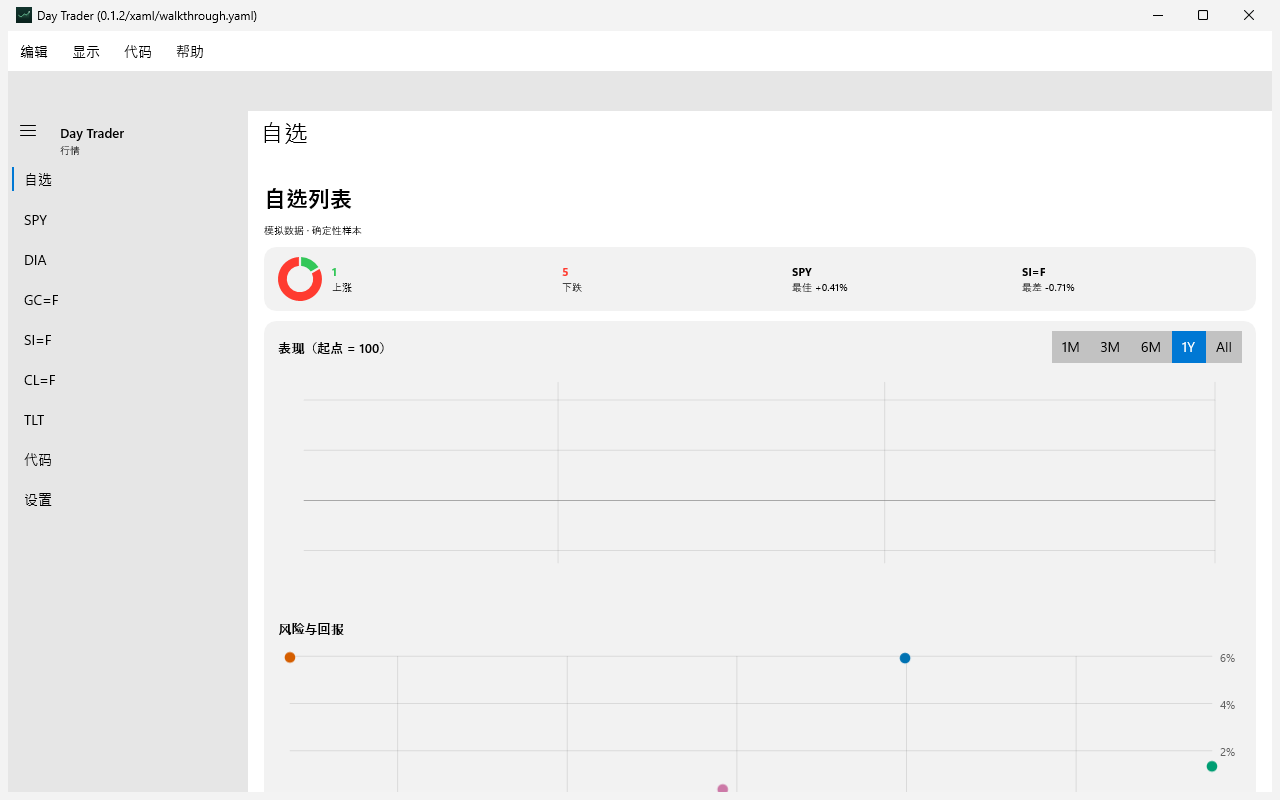
Task: Click the Day Trader app icon in title bar
Action: (24, 15)
